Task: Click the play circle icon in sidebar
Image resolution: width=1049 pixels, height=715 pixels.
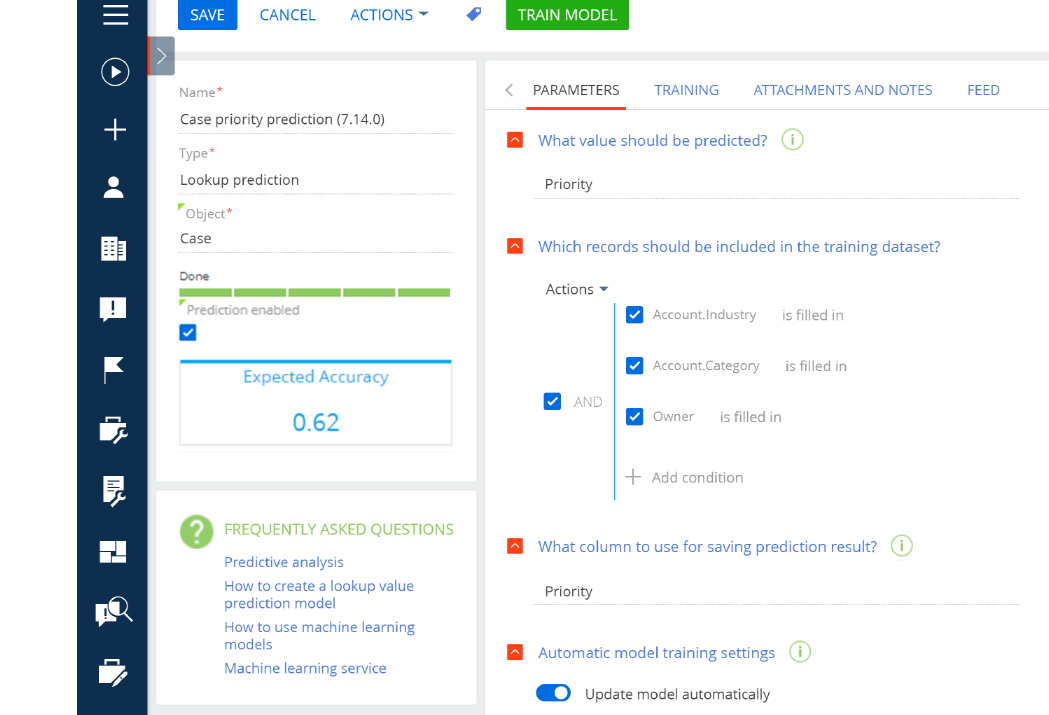Action: point(115,72)
